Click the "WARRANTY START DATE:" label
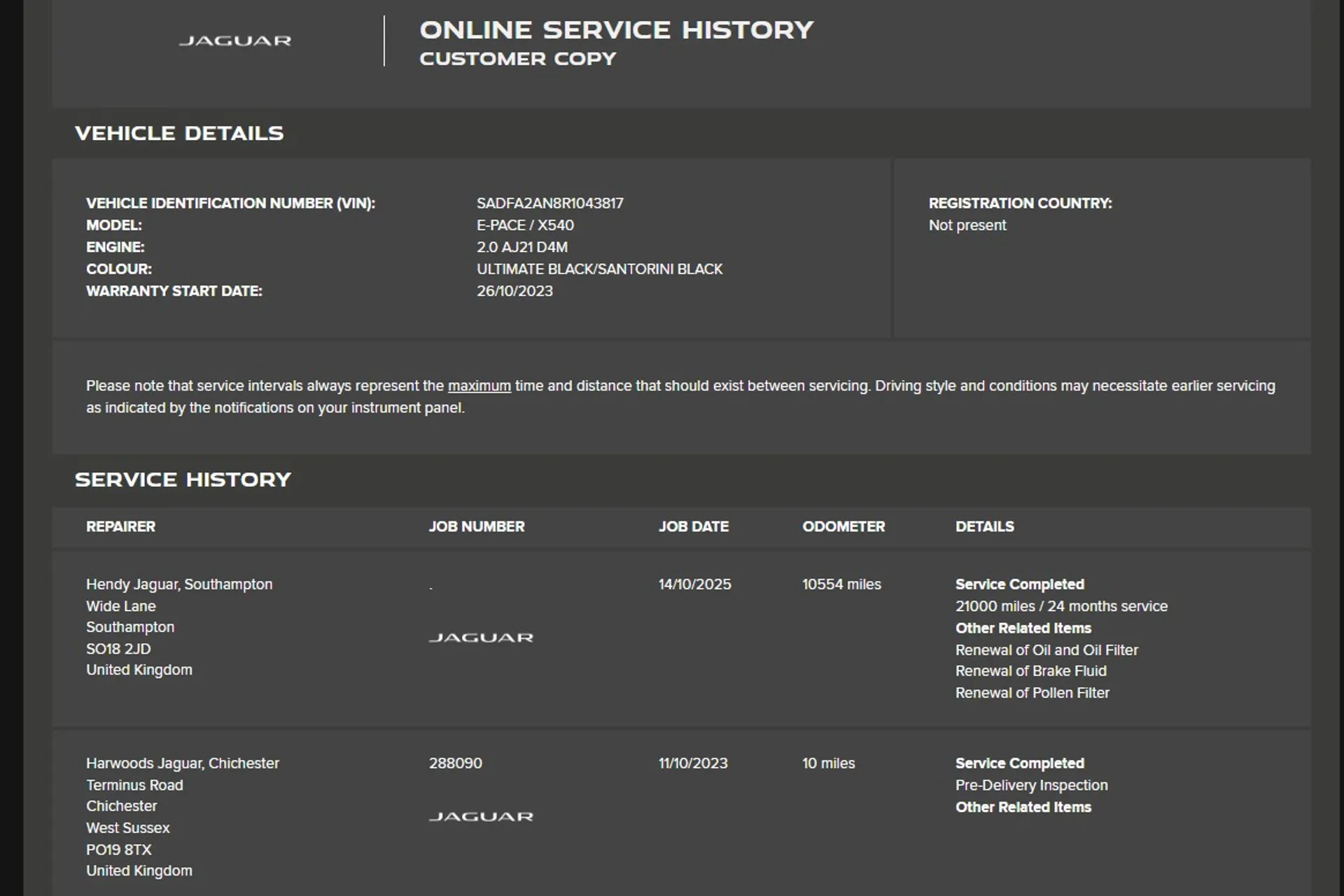1344x896 pixels. pyautogui.click(x=174, y=291)
